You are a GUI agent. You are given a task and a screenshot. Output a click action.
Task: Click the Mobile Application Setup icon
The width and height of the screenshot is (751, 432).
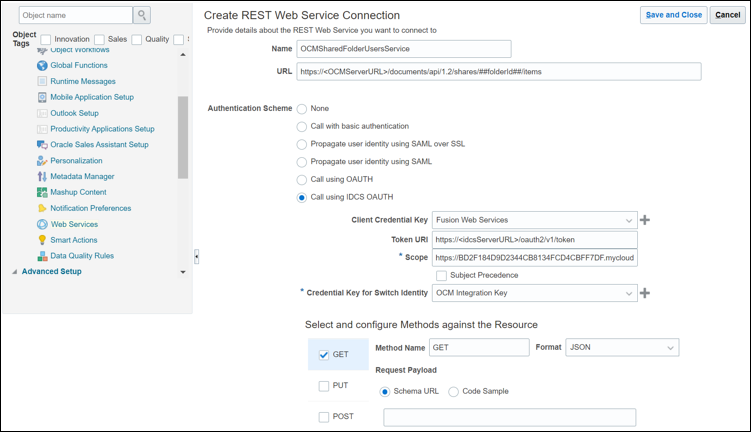[42, 97]
